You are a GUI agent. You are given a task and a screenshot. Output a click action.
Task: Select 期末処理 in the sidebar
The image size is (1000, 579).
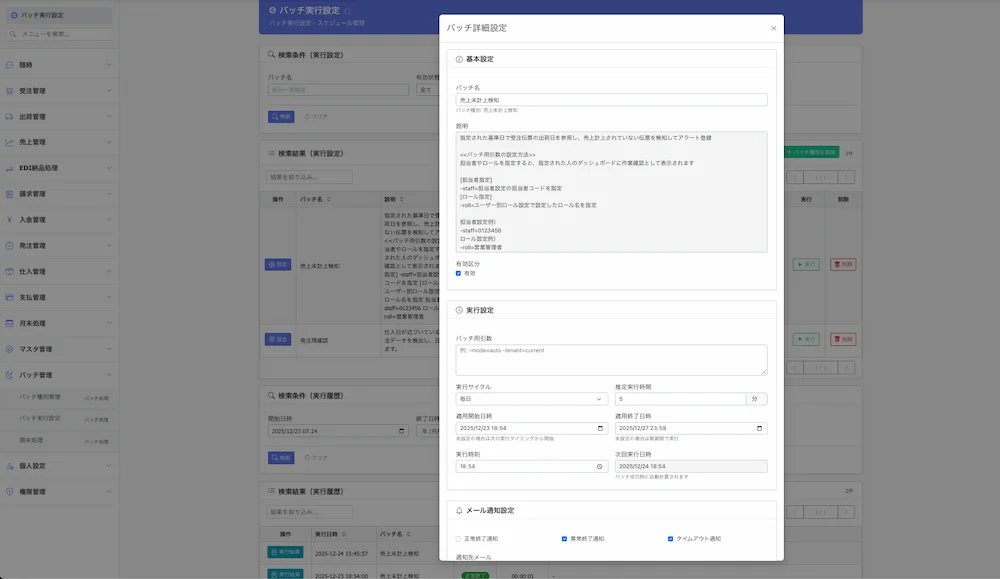click(32, 440)
